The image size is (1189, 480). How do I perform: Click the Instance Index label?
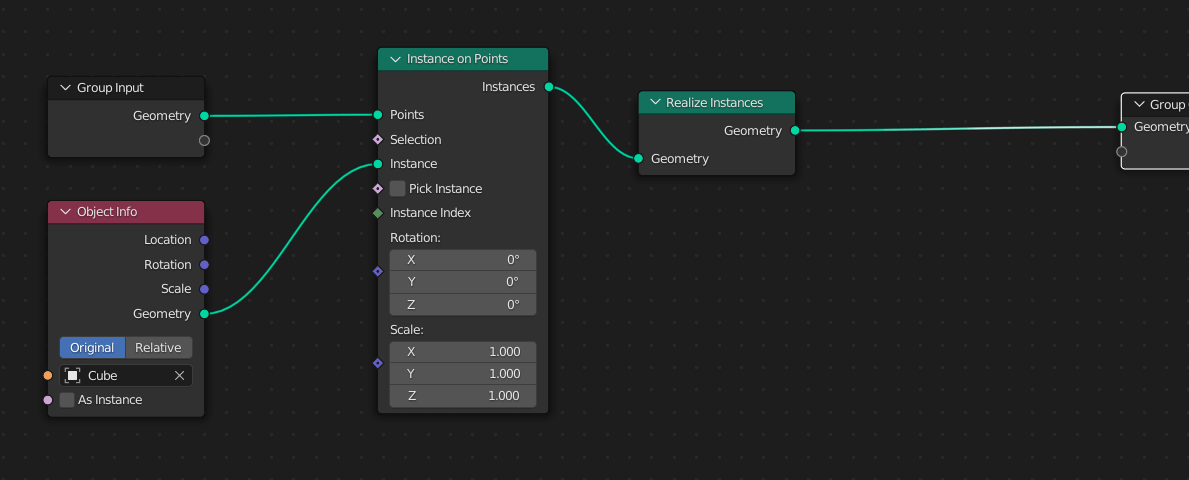[430, 213]
